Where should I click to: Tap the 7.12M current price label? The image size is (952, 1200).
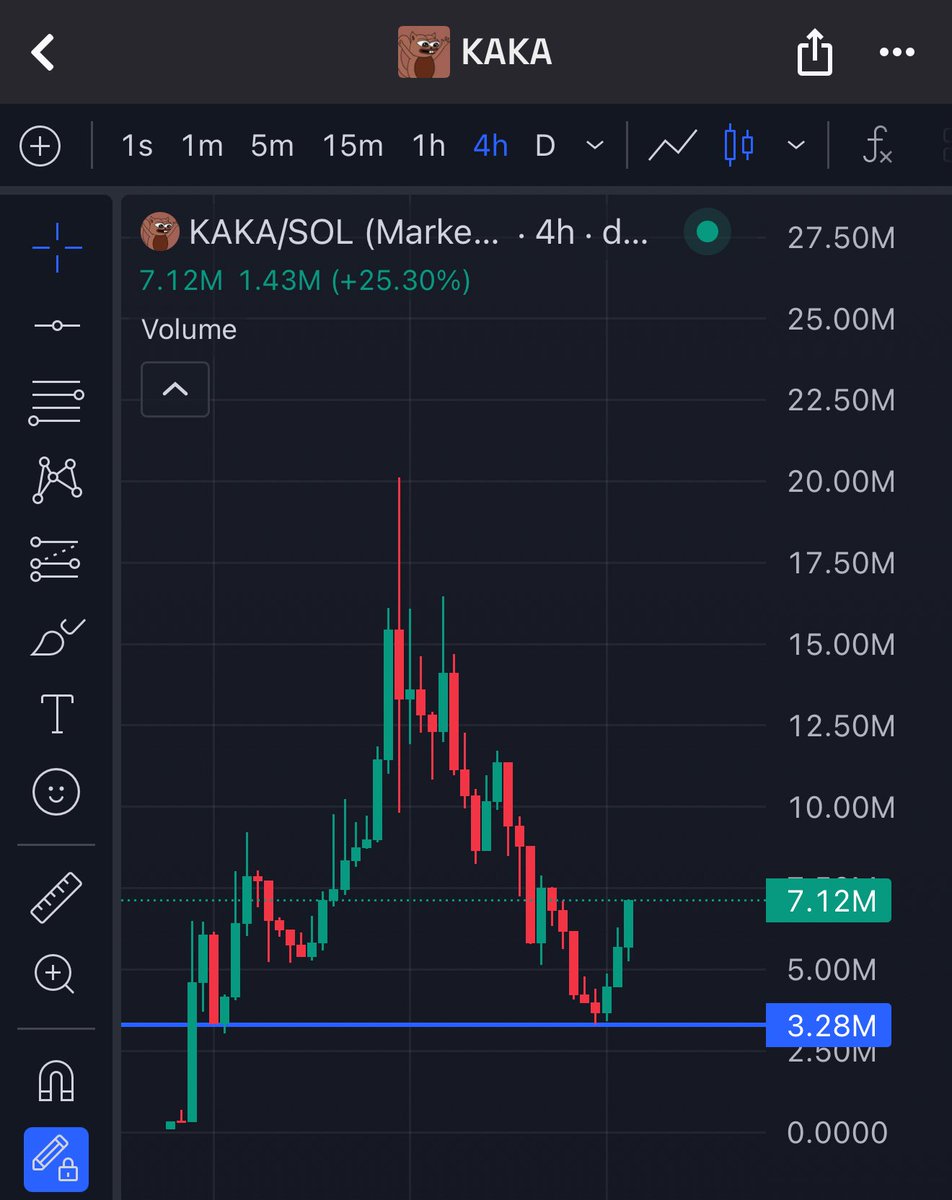coord(828,901)
